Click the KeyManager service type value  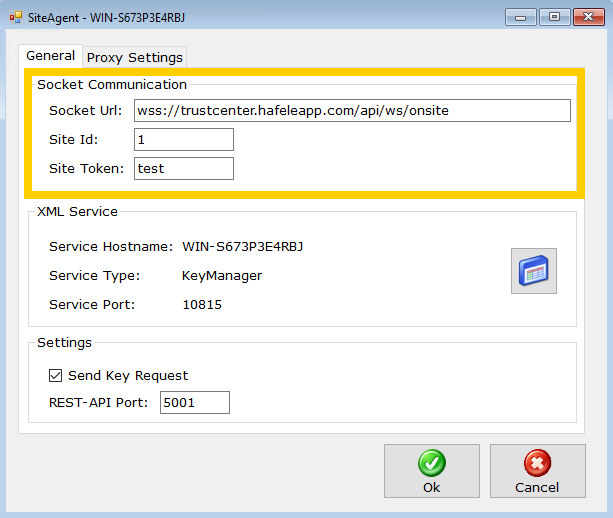(x=221, y=275)
